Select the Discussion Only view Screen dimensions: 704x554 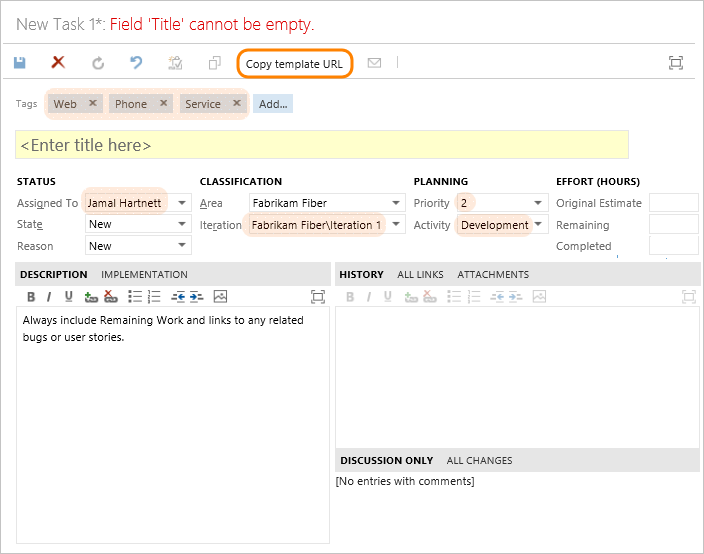(387, 460)
